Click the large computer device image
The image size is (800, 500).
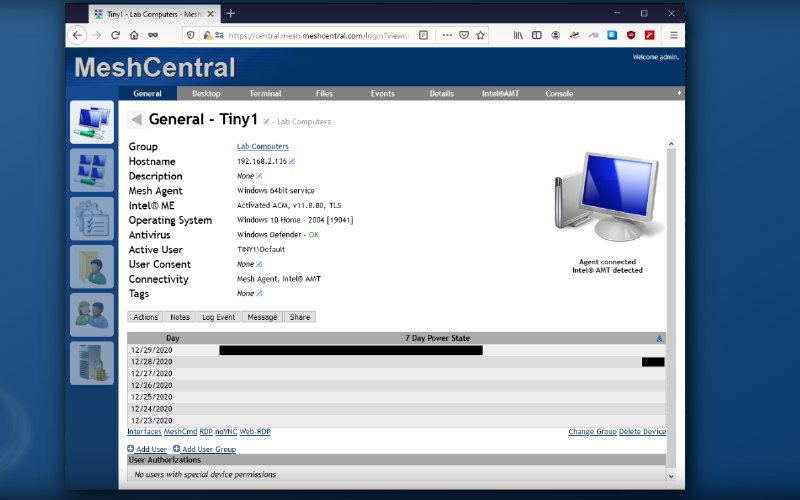click(x=607, y=197)
